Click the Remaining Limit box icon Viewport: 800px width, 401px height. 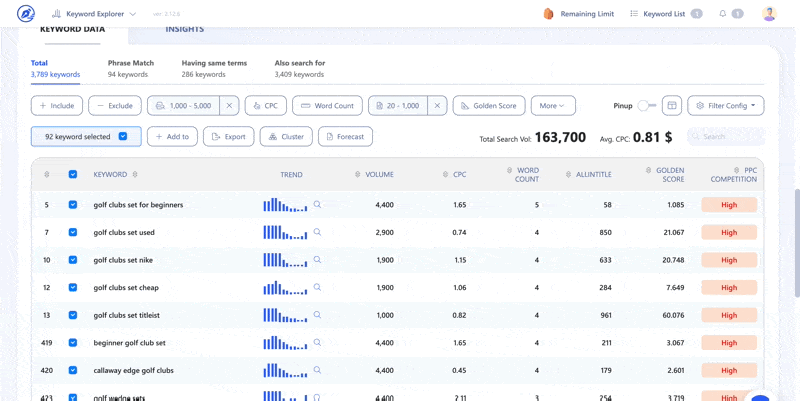[548, 14]
